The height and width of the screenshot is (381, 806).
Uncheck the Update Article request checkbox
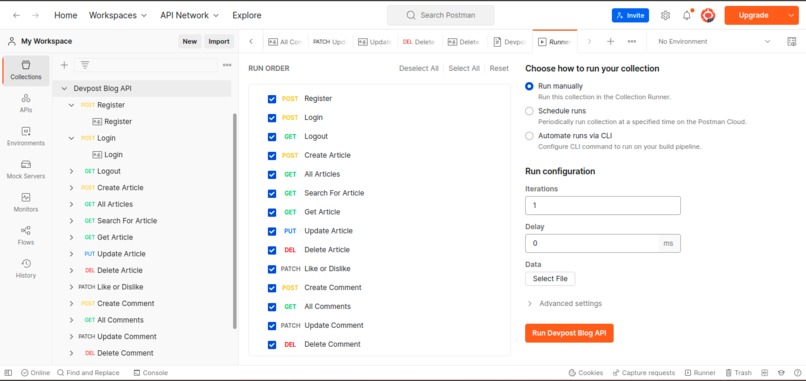coord(272,231)
